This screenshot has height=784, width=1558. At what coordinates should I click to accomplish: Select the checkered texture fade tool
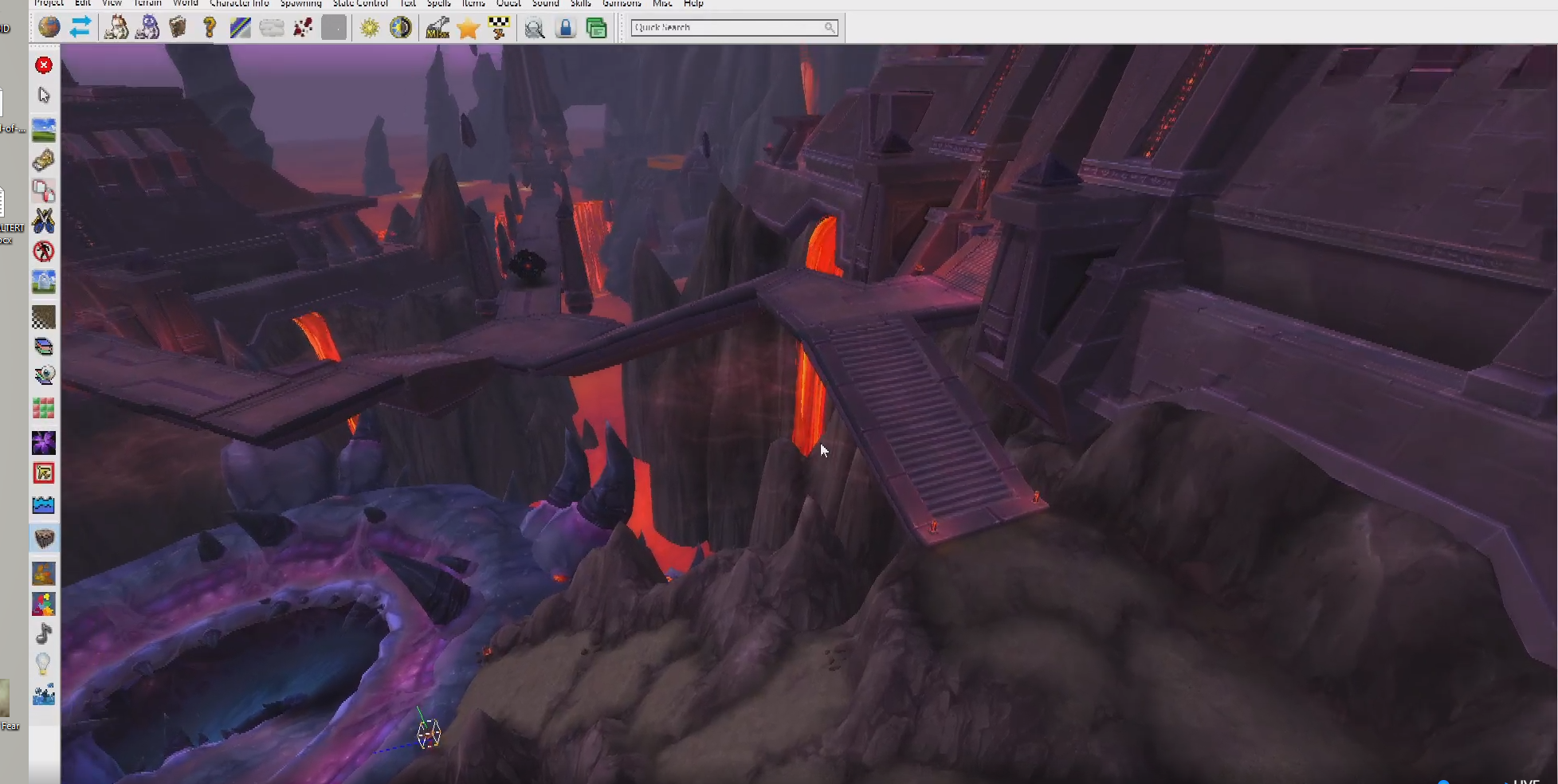tap(44, 317)
